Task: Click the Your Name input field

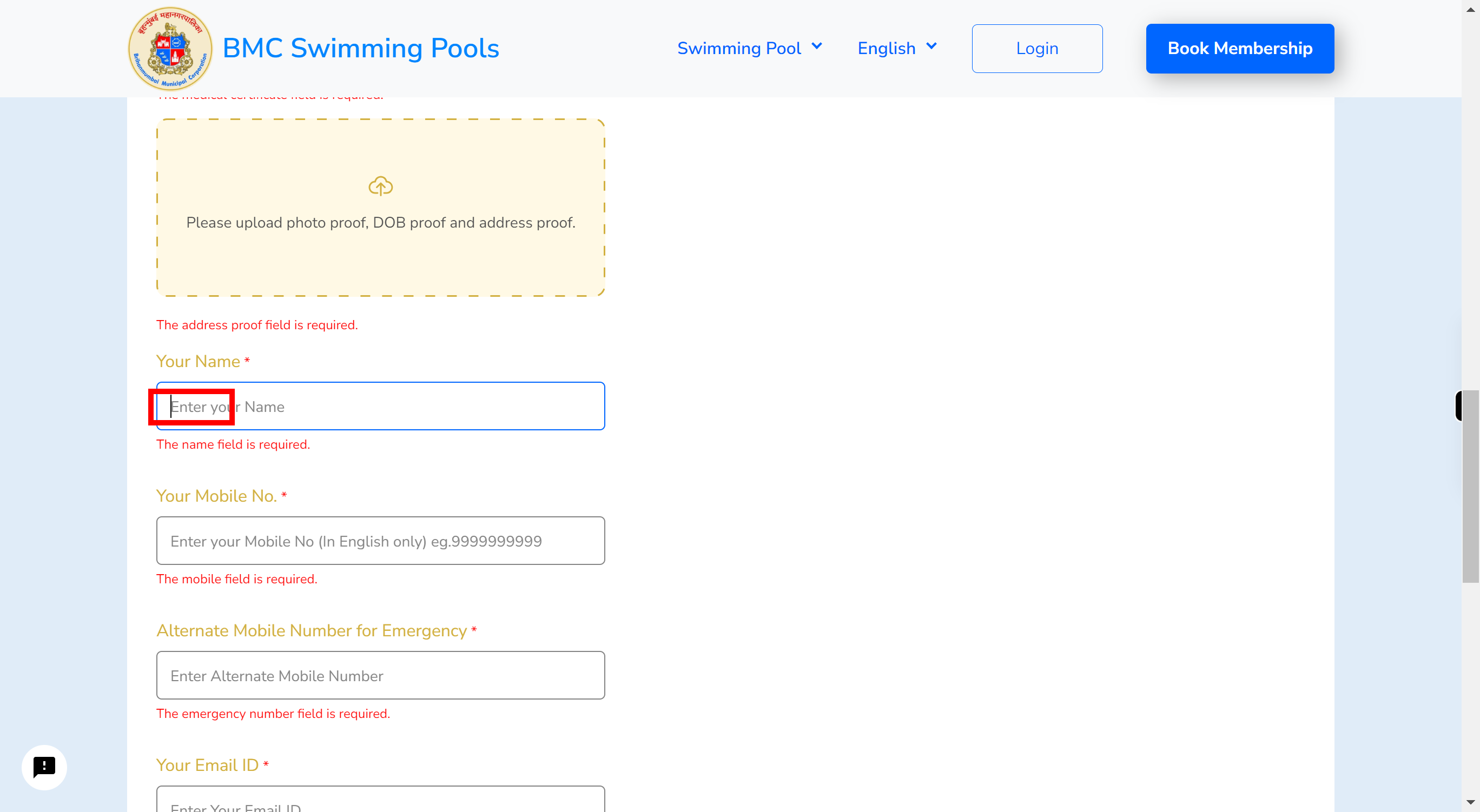Action: (380, 406)
